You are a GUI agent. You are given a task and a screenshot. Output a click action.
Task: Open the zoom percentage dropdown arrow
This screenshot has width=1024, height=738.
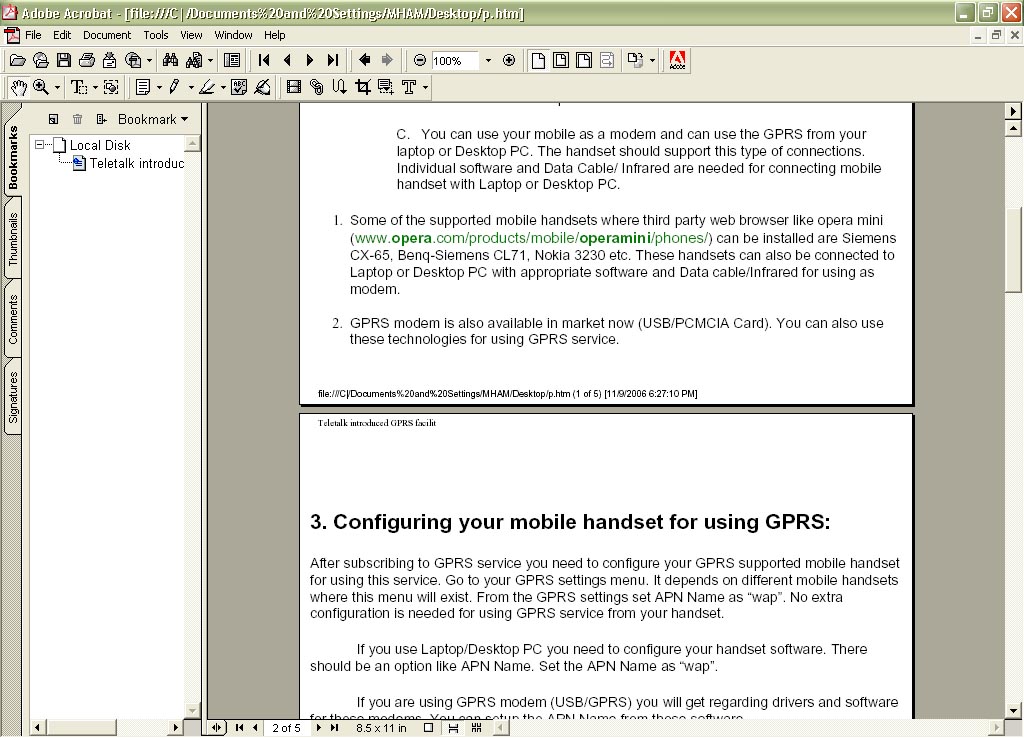pos(488,61)
